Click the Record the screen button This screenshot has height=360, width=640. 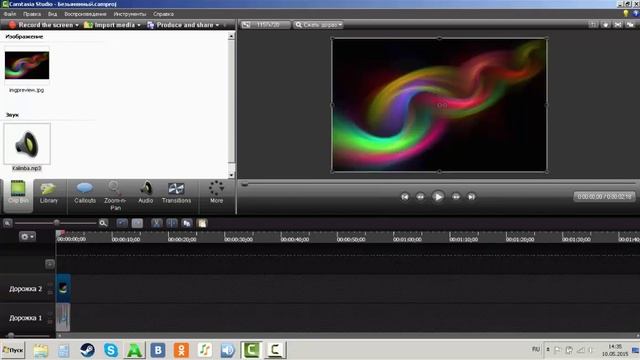[x=41, y=25]
